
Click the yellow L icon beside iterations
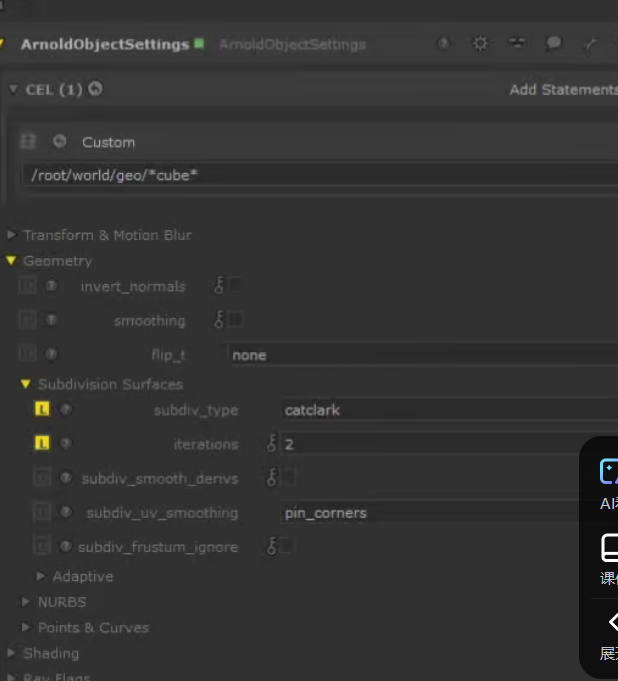42,443
